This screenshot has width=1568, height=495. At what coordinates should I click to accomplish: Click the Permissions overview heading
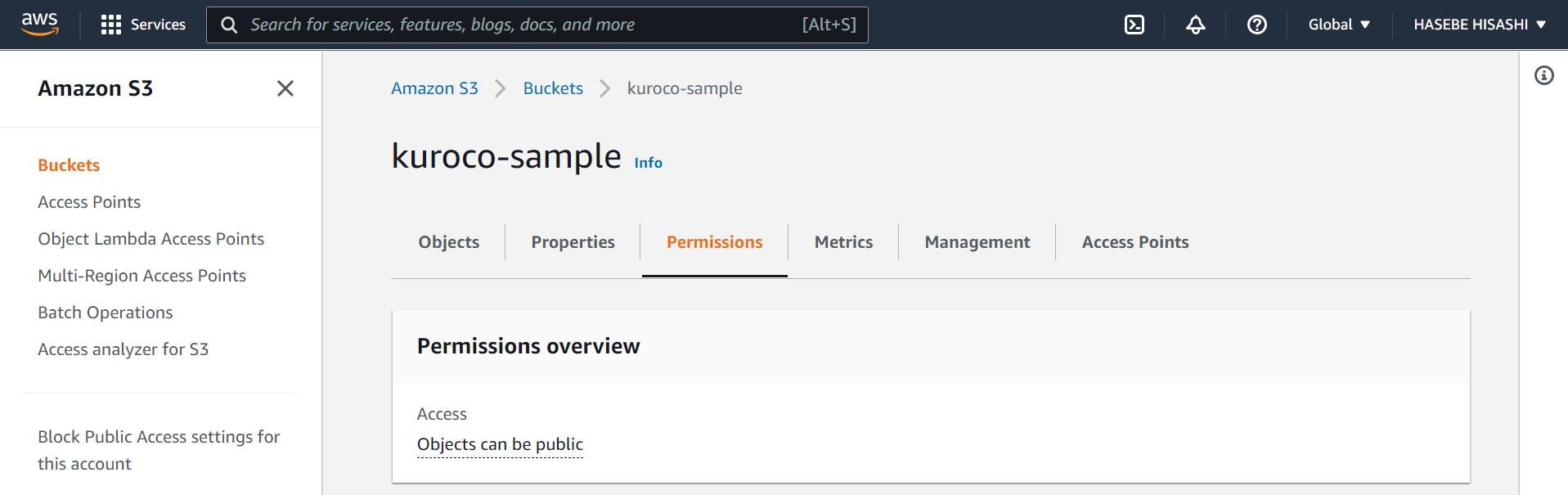point(528,346)
